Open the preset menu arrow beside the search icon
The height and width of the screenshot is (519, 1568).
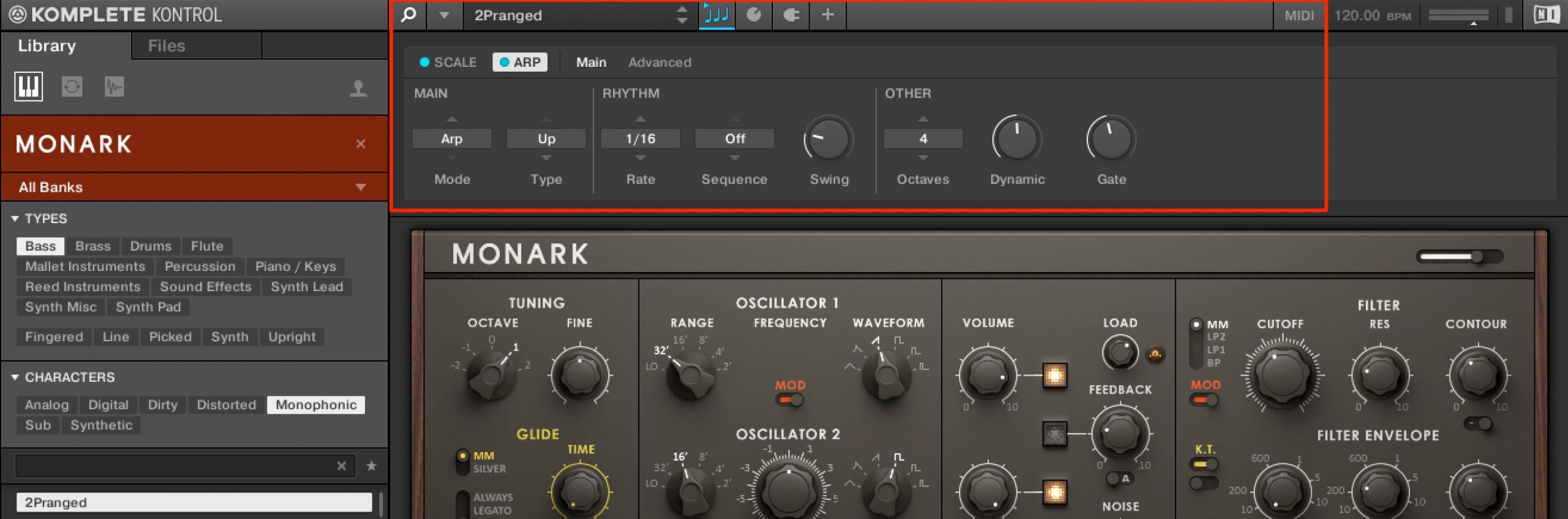[444, 15]
